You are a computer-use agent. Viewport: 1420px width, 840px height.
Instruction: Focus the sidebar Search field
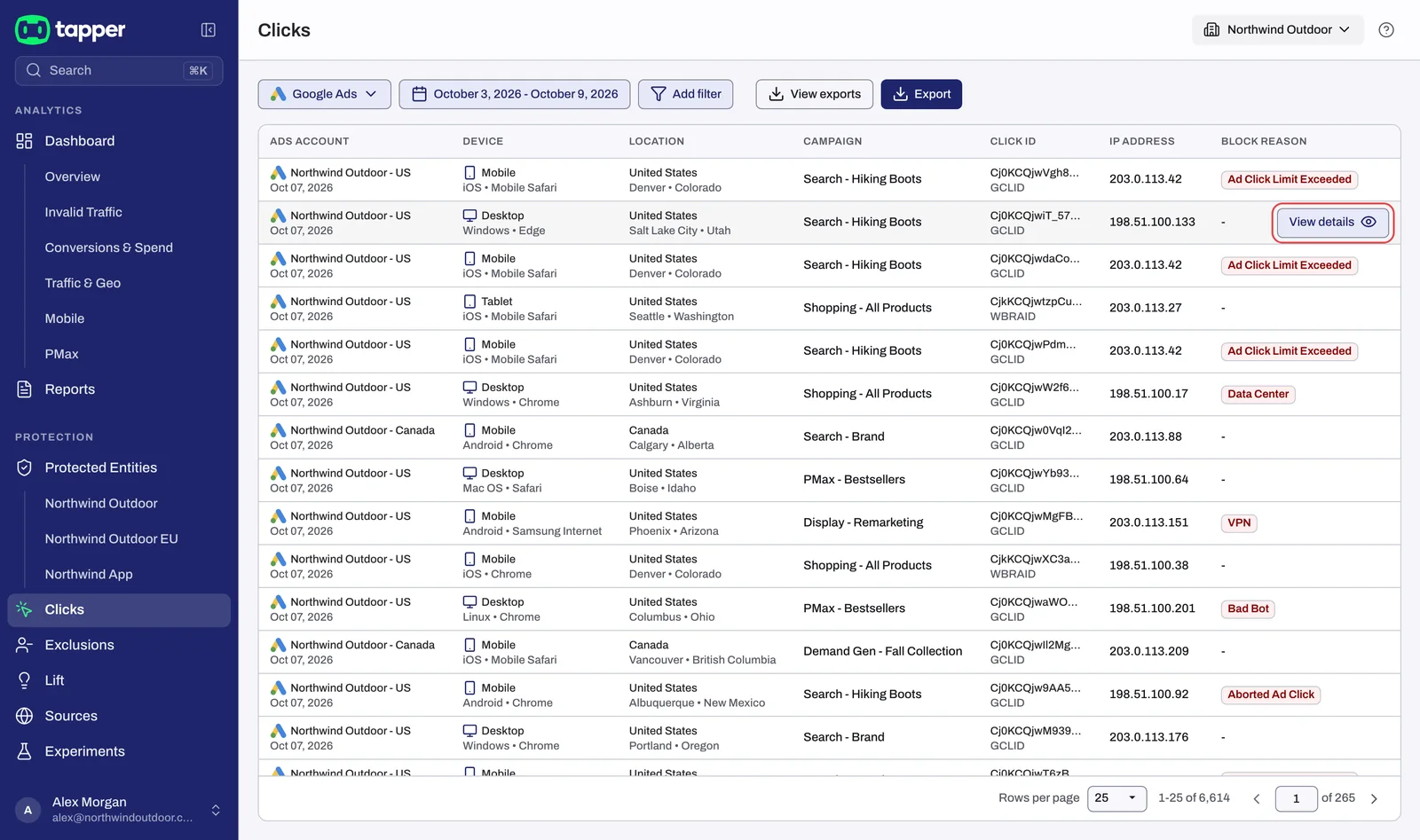coord(119,71)
